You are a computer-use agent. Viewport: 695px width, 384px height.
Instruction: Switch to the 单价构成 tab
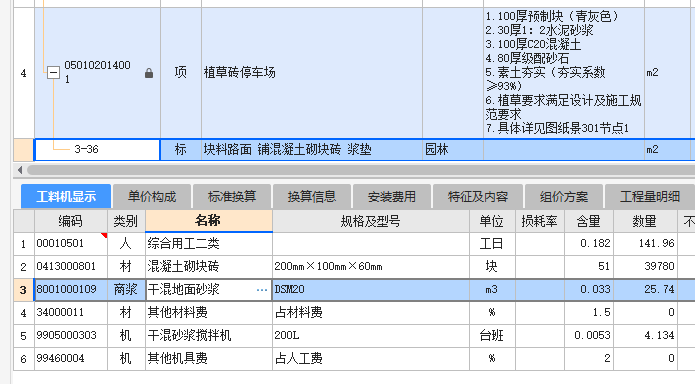pos(152,196)
